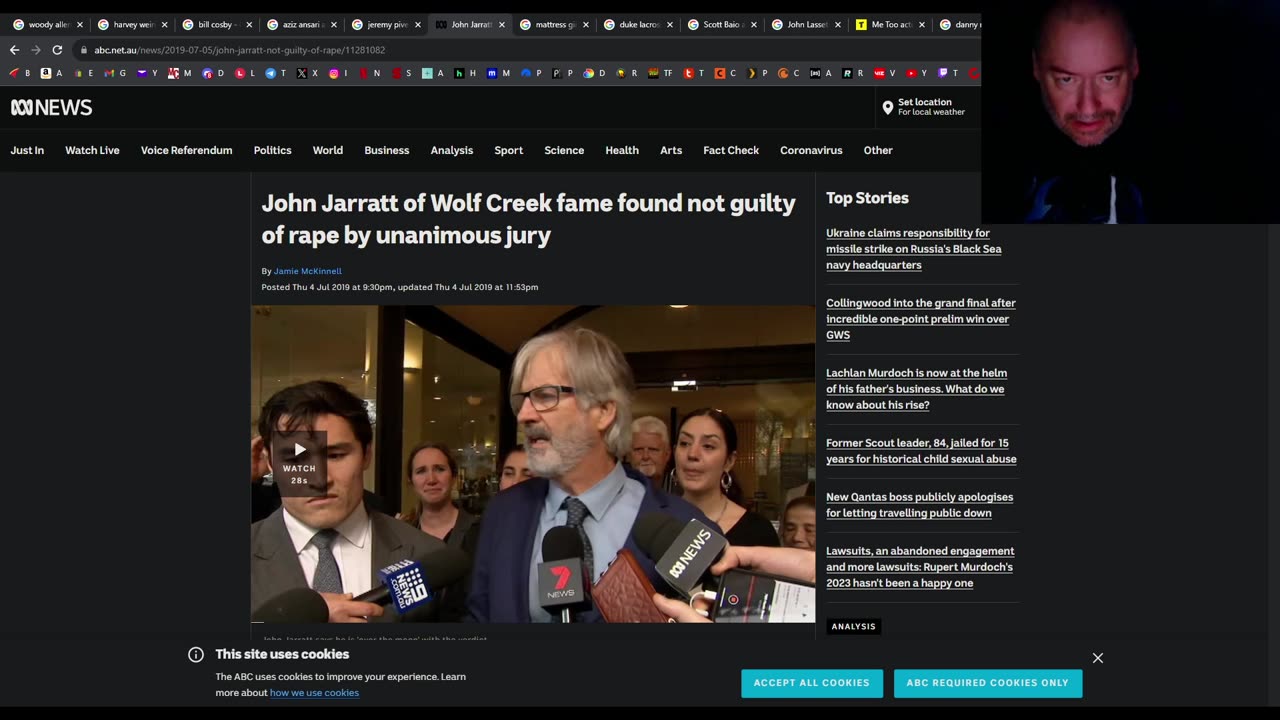Close the 'aziz ansari' tab
The width and height of the screenshot is (1280, 720).
(334, 25)
